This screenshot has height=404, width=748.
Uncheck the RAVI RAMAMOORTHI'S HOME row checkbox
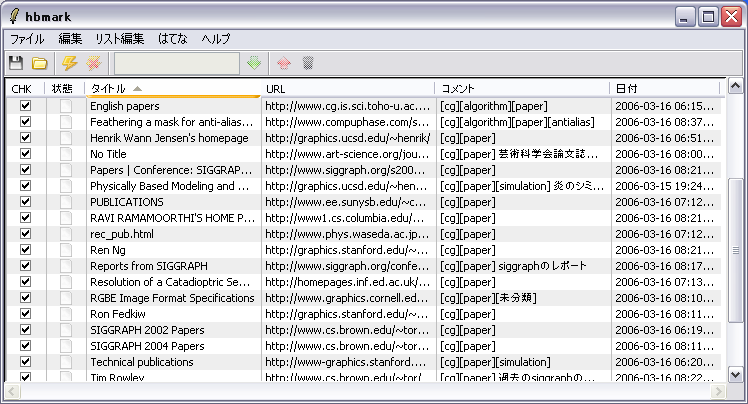tap(25, 218)
